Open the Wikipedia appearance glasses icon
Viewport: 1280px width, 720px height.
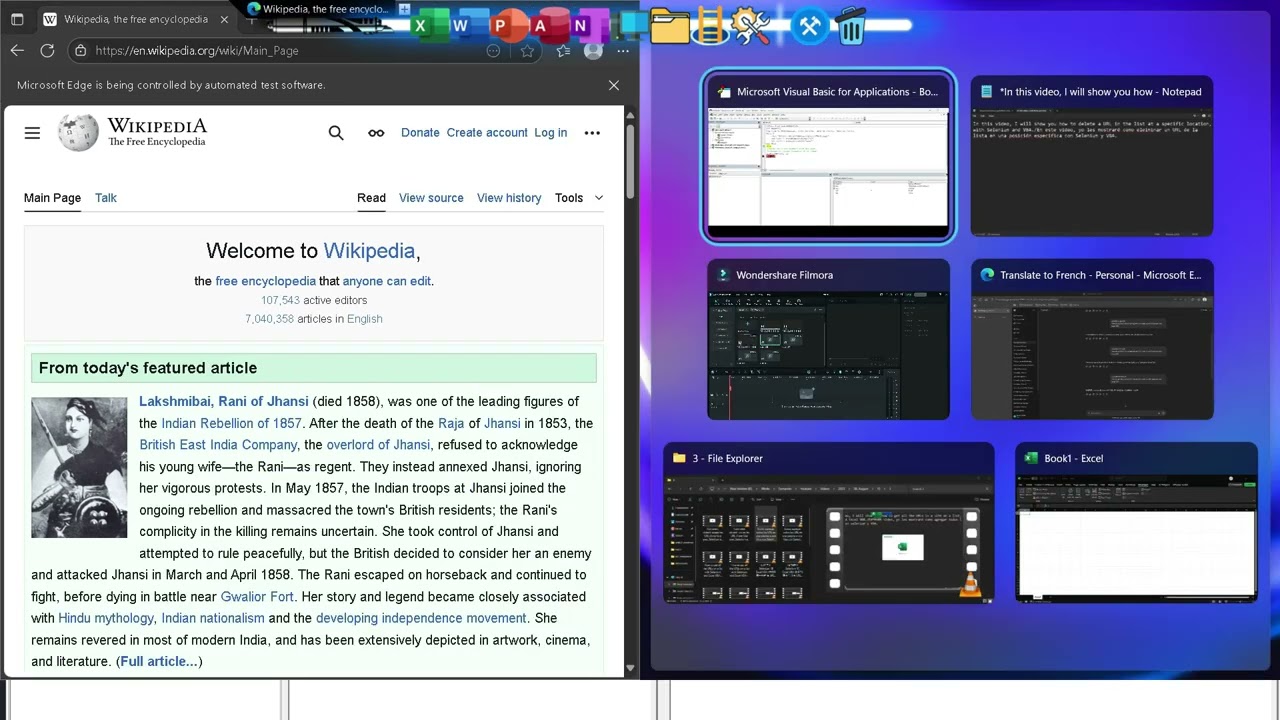[x=376, y=132]
